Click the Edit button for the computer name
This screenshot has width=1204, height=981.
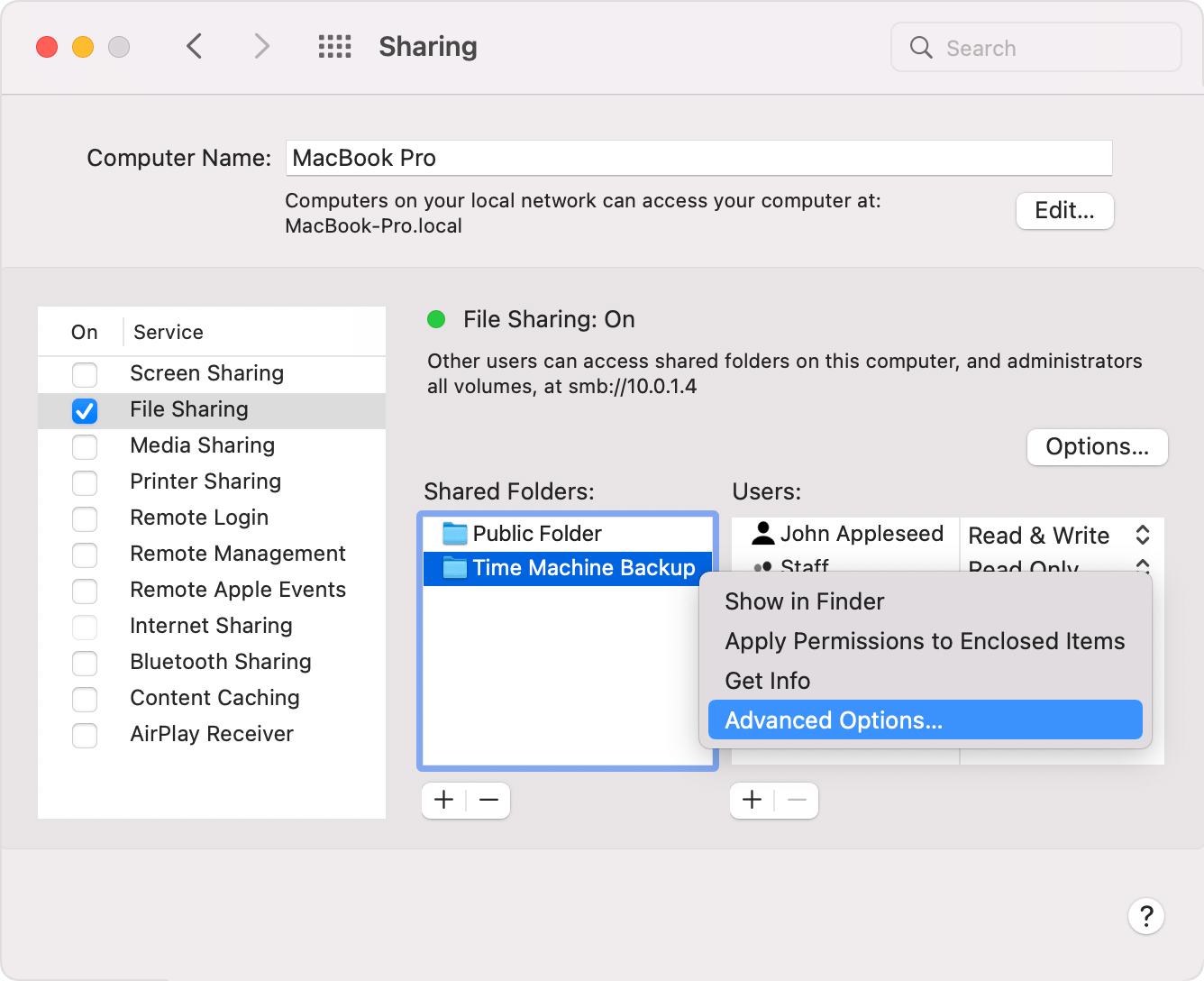pyautogui.click(x=1064, y=210)
